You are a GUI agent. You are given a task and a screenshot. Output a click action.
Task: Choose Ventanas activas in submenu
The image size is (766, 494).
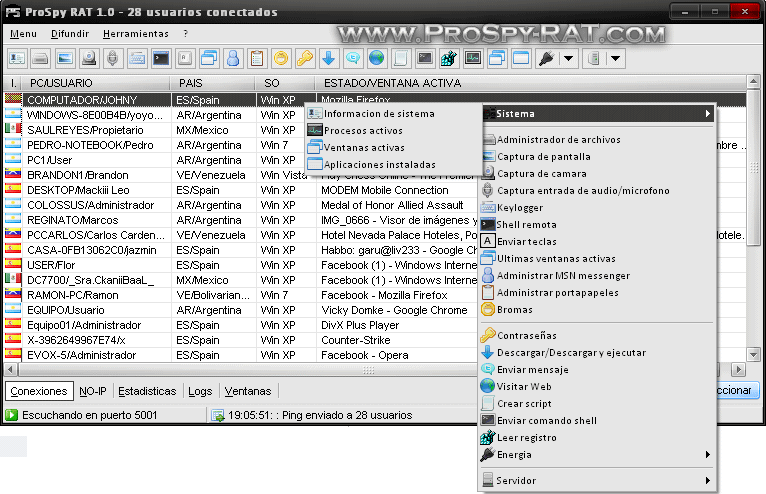click(x=393, y=148)
